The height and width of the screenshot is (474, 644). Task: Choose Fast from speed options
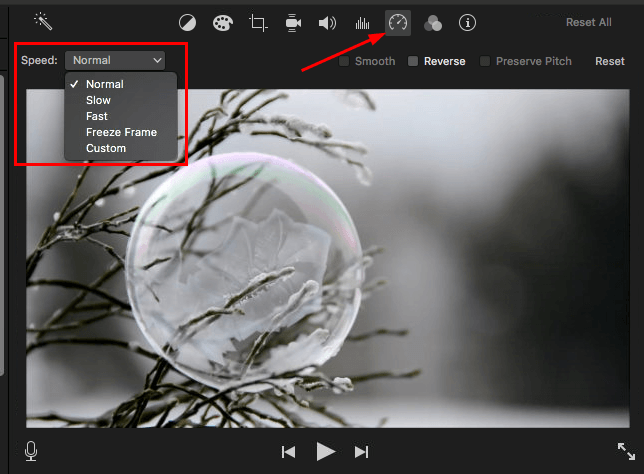pyautogui.click(x=121, y=116)
